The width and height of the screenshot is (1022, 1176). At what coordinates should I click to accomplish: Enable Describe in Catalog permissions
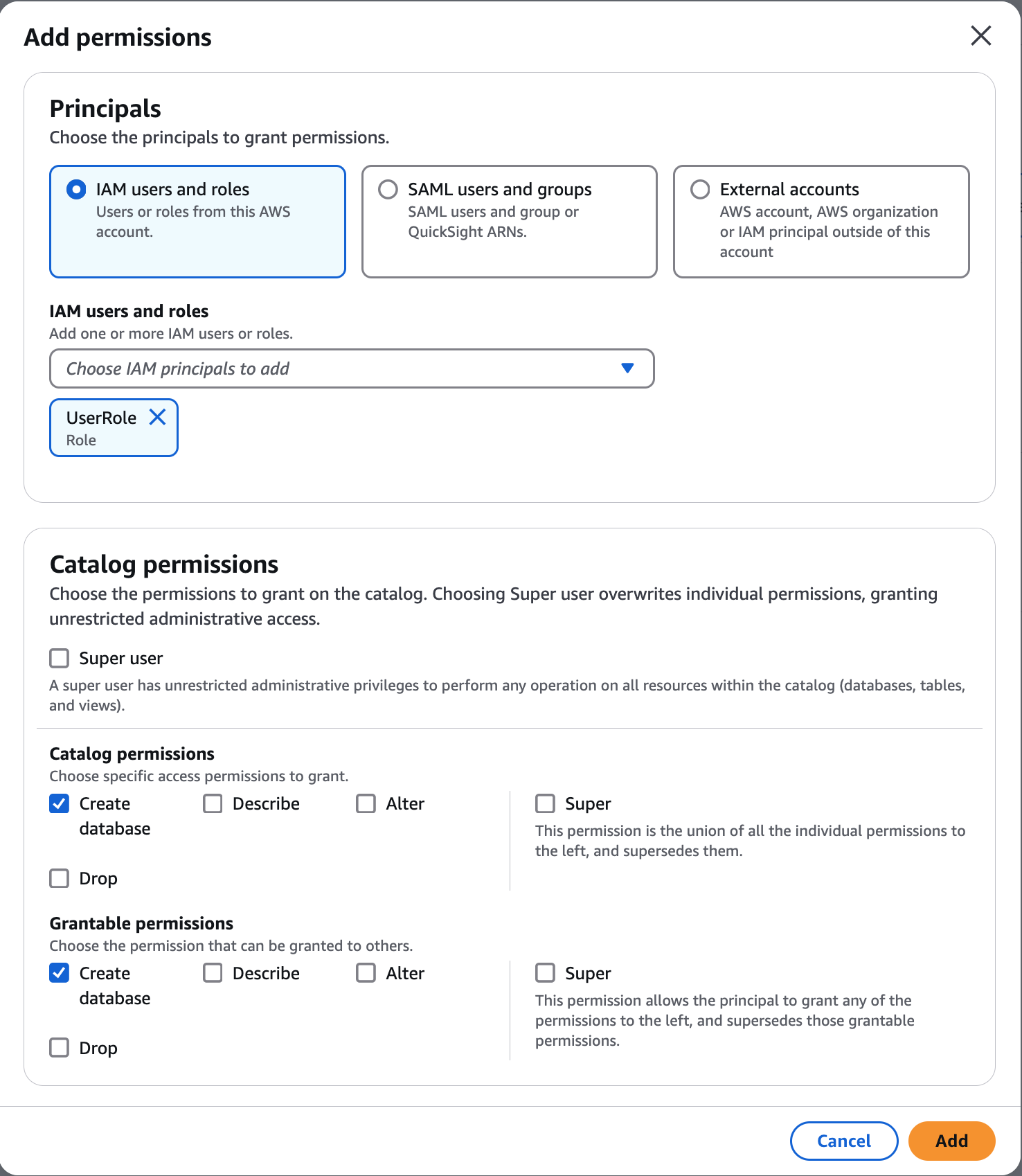[213, 803]
